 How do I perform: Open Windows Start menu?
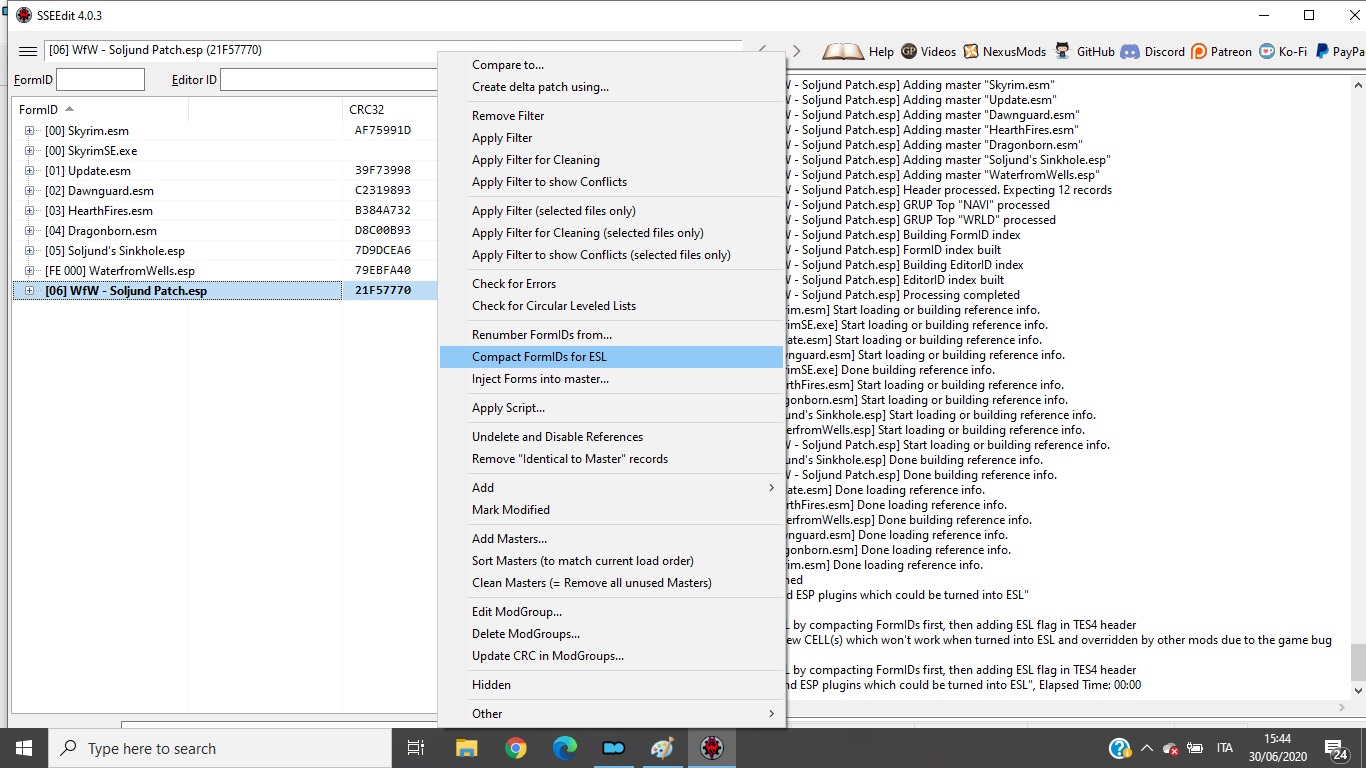[24, 748]
